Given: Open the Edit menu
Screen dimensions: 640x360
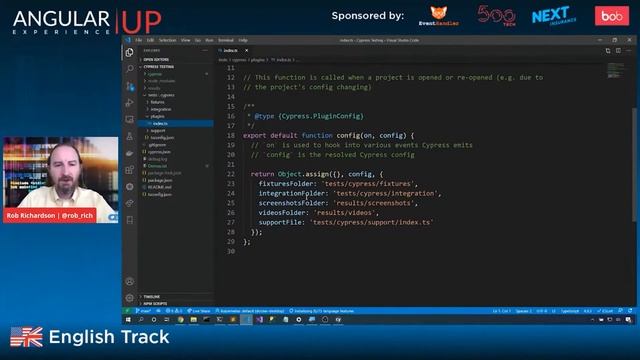Looking at the screenshot, I should click(x=151, y=40).
